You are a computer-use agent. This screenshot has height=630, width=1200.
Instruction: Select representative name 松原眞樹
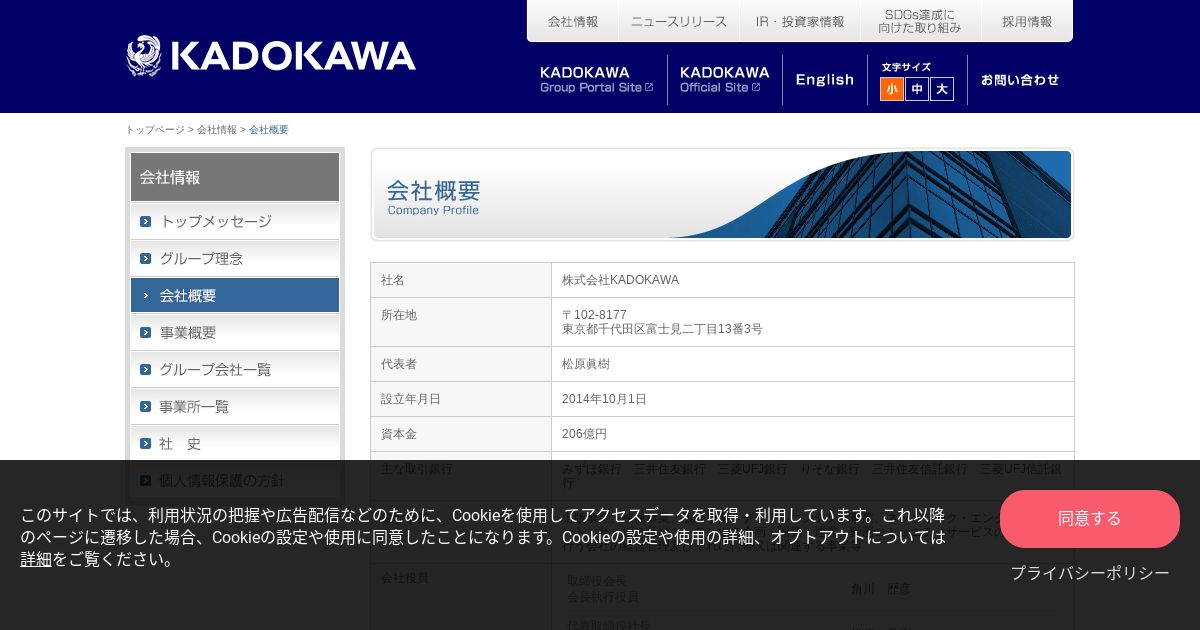pos(586,364)
